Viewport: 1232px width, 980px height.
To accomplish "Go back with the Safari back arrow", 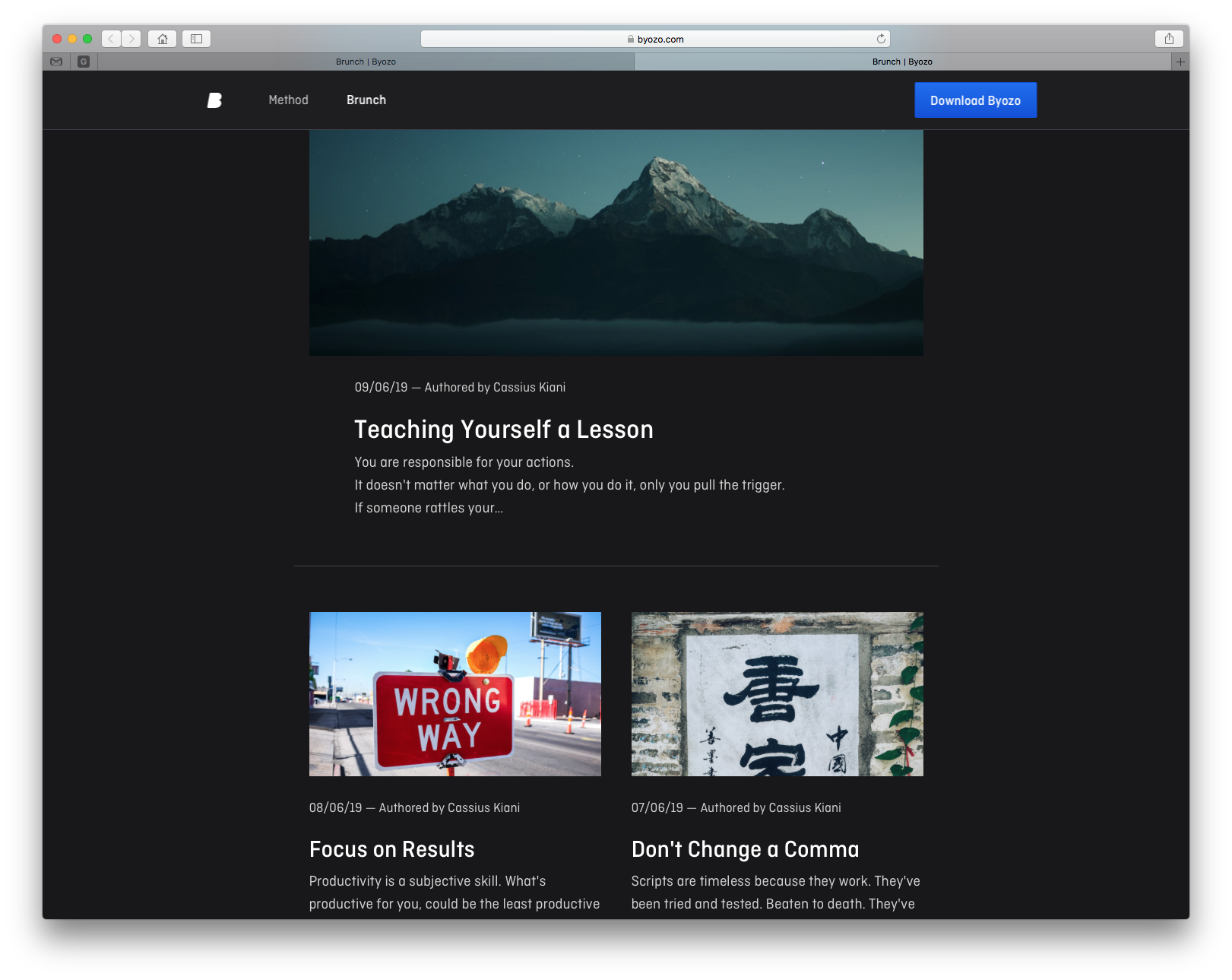I will tap(111, 39).
